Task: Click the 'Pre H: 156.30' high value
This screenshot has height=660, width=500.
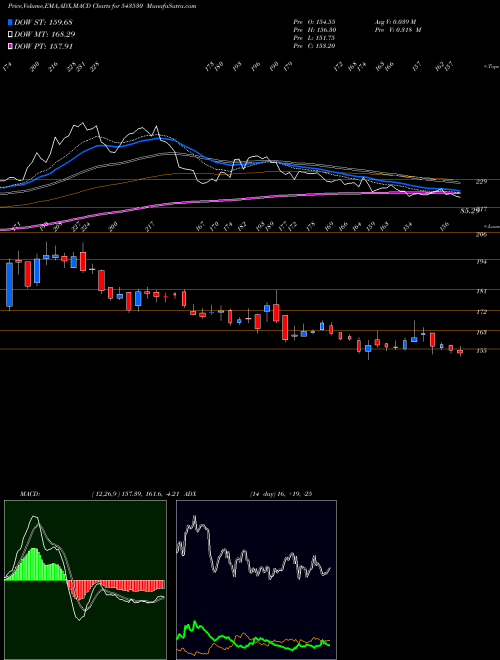Action: [314, 30]
